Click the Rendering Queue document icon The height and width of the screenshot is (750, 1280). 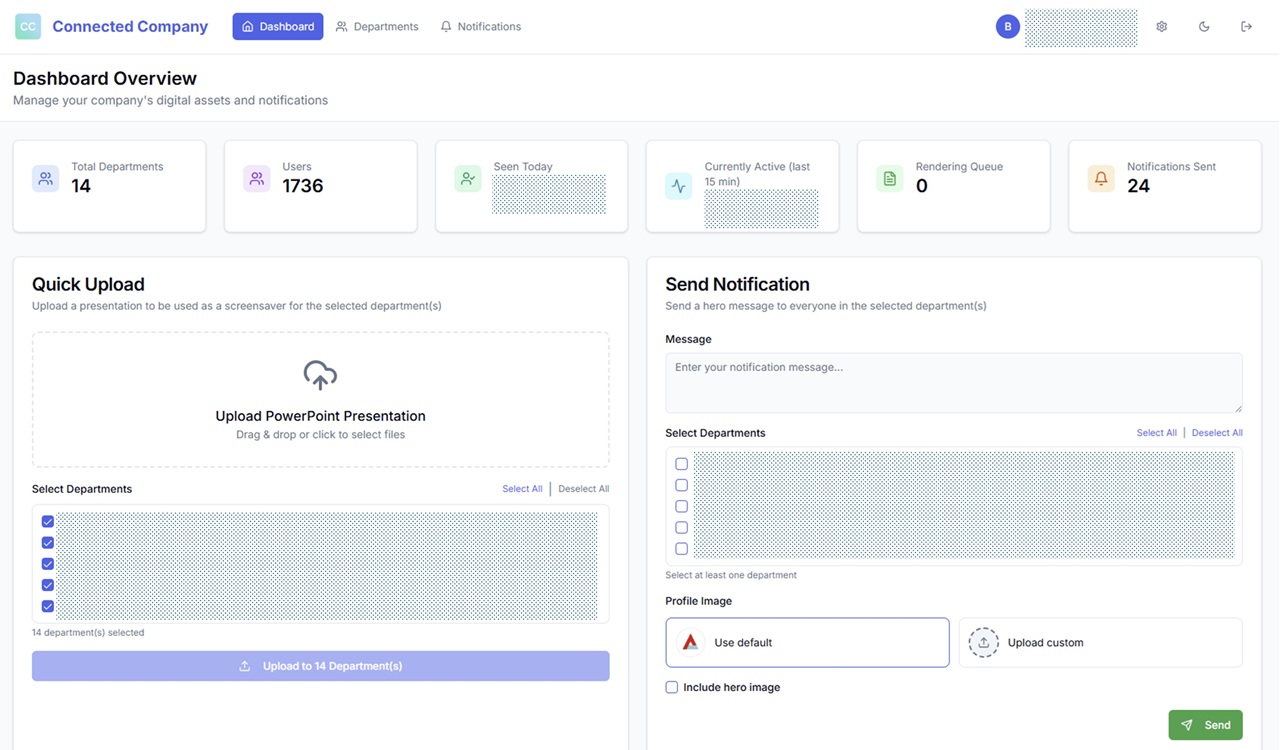tap(889, 179)
